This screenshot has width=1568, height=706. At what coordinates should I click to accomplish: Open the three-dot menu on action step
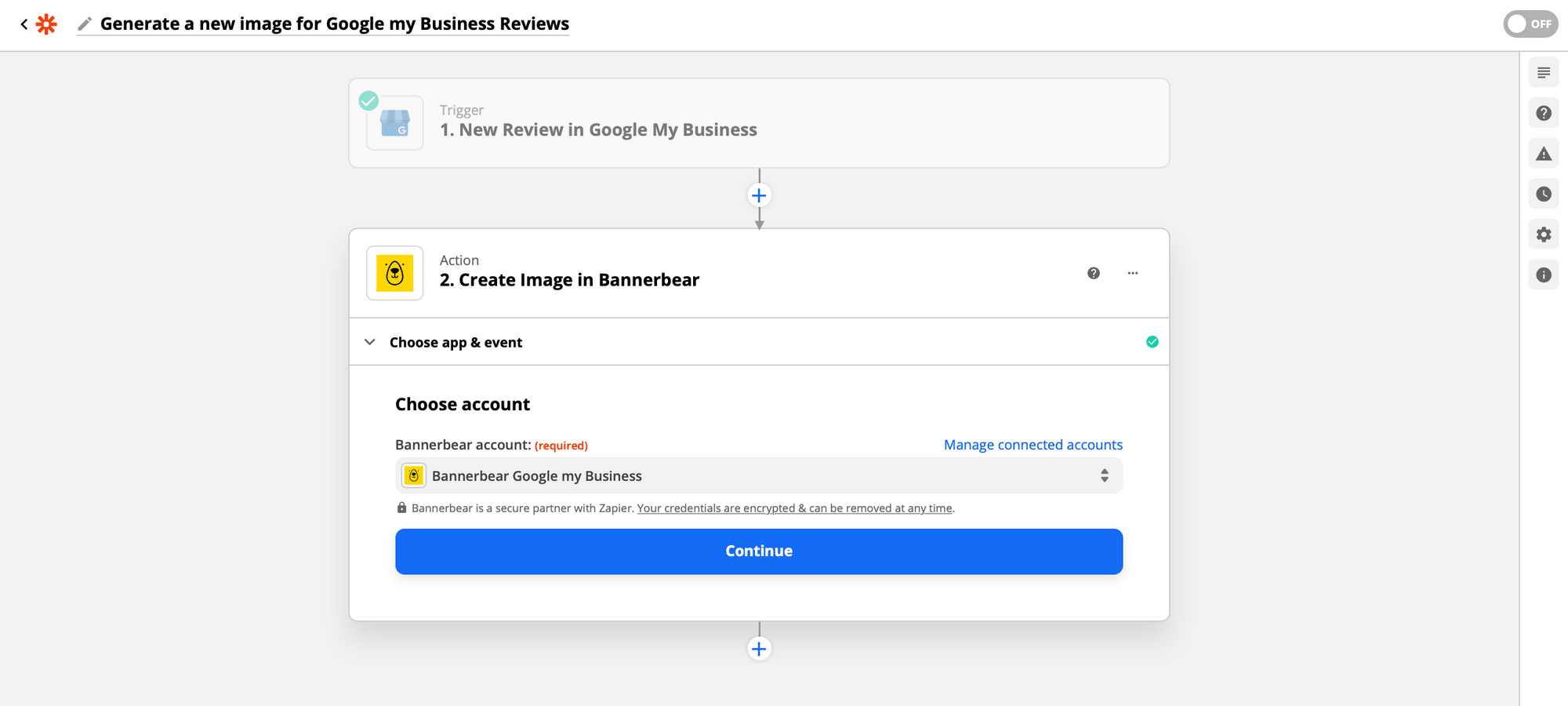click(1133, 273)
